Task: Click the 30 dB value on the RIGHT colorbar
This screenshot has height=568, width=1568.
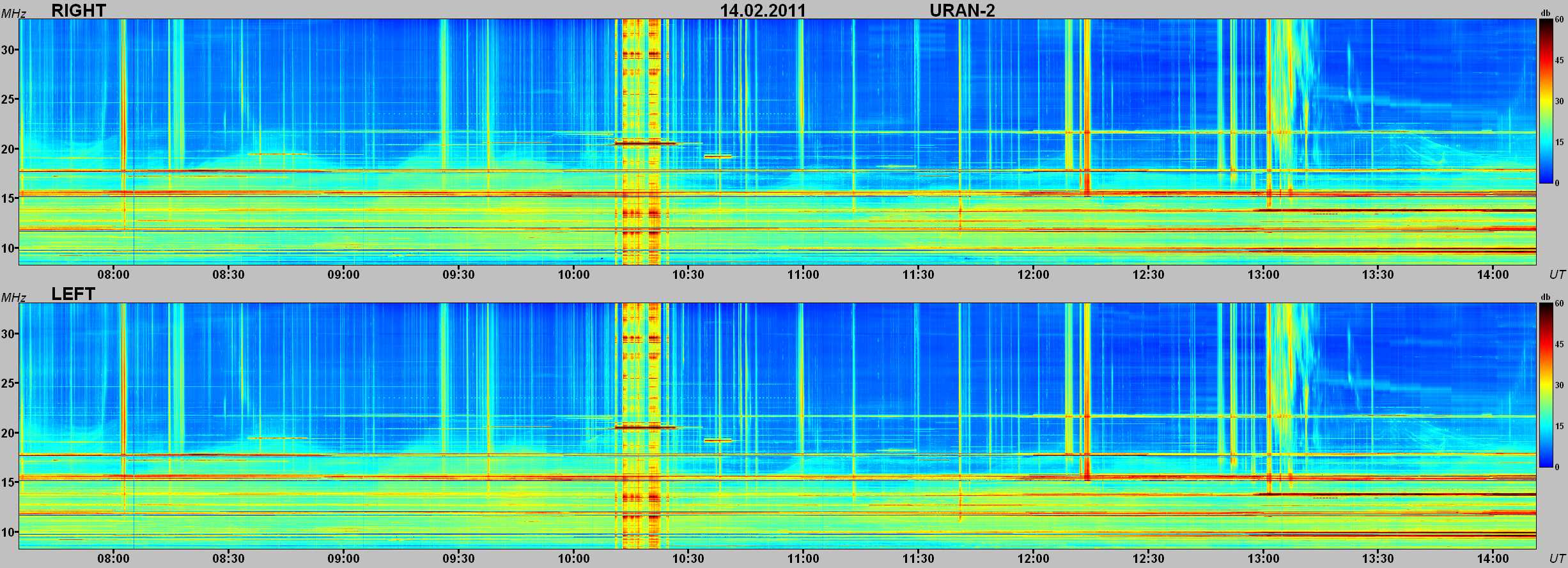Action: pos(1559,102)
